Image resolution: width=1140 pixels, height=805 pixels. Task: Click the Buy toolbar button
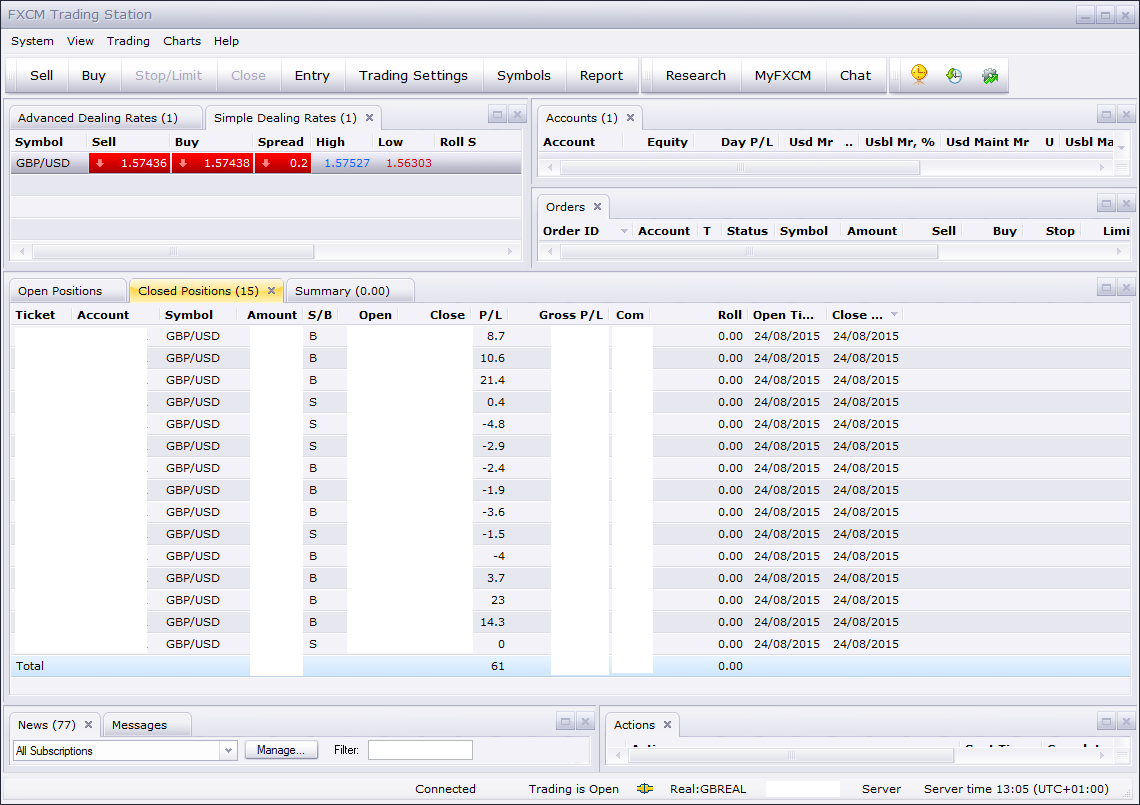point(94,76)
